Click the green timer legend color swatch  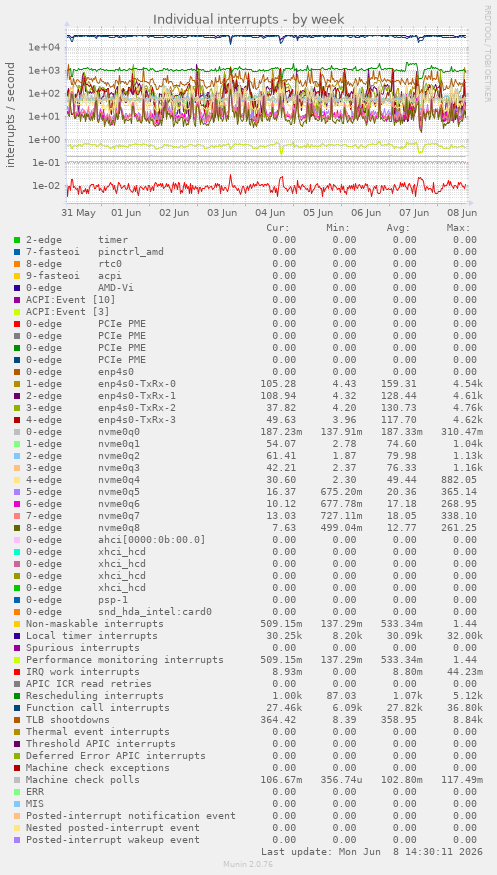(x=17, y=240)
